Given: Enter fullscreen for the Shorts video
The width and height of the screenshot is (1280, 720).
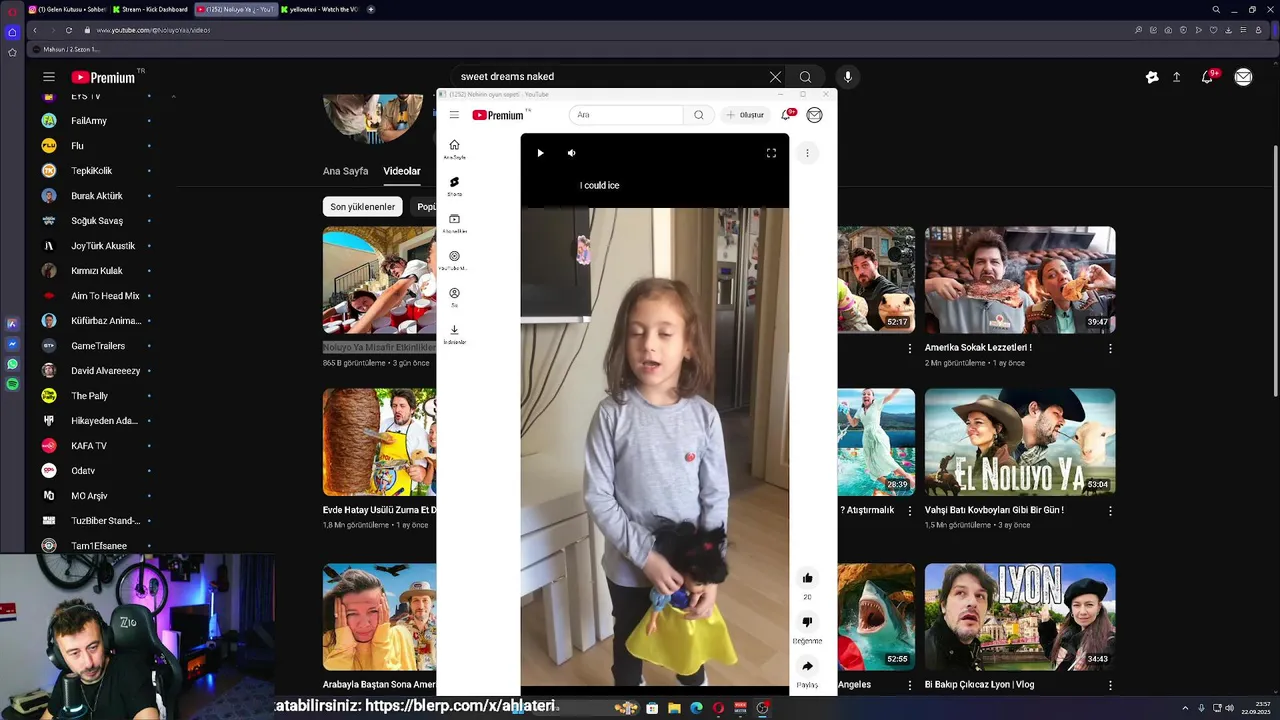Looking at the screenshot, I should tap(771, 153).
